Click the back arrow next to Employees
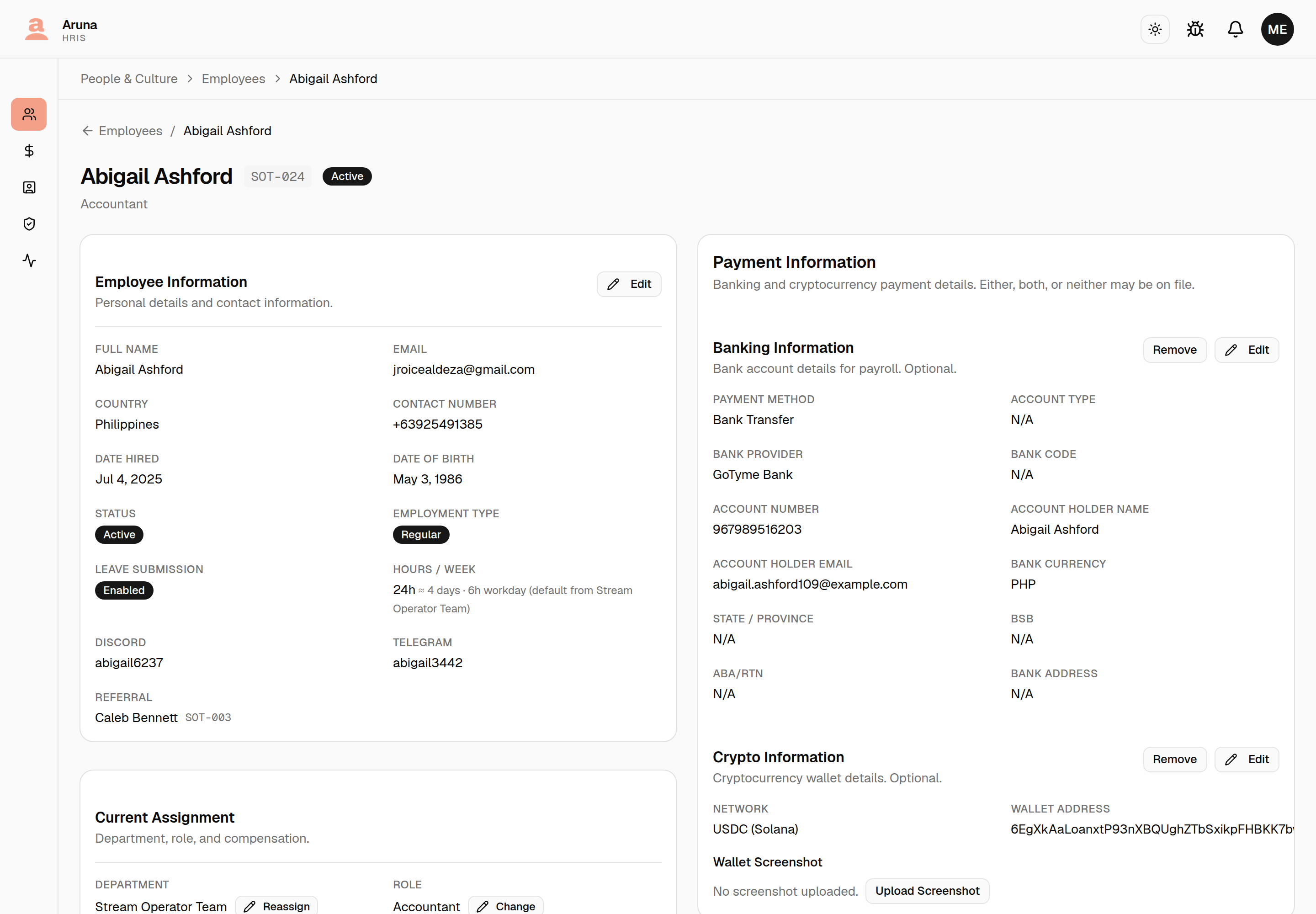 (x=87, y=131)
